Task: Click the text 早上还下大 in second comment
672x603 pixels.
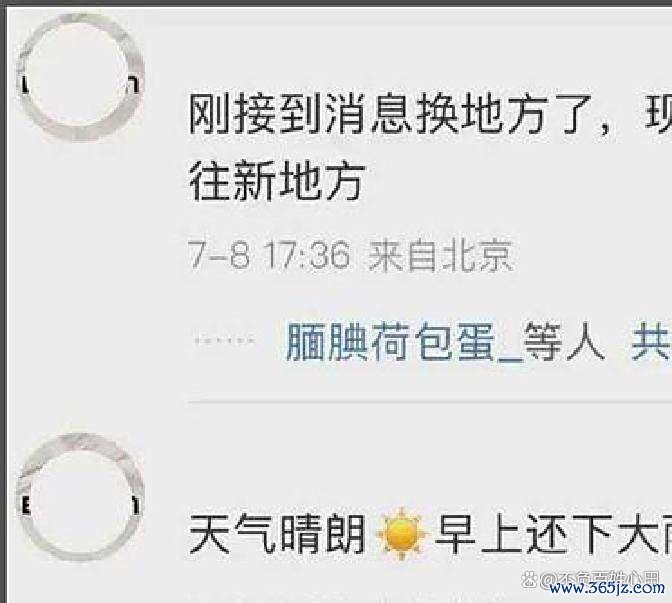Action: (553, 534)
